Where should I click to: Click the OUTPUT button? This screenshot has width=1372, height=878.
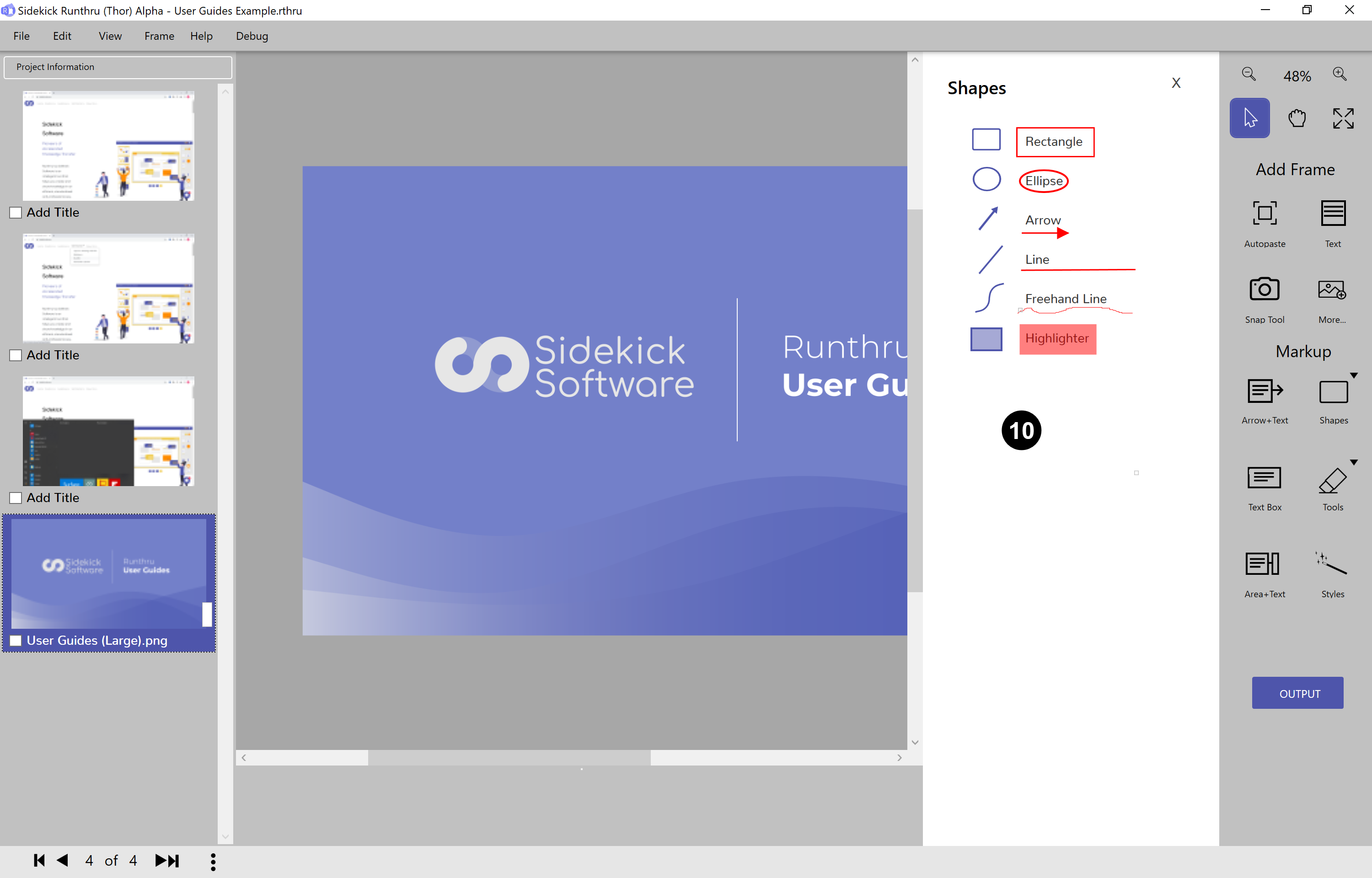[1297, 693]
